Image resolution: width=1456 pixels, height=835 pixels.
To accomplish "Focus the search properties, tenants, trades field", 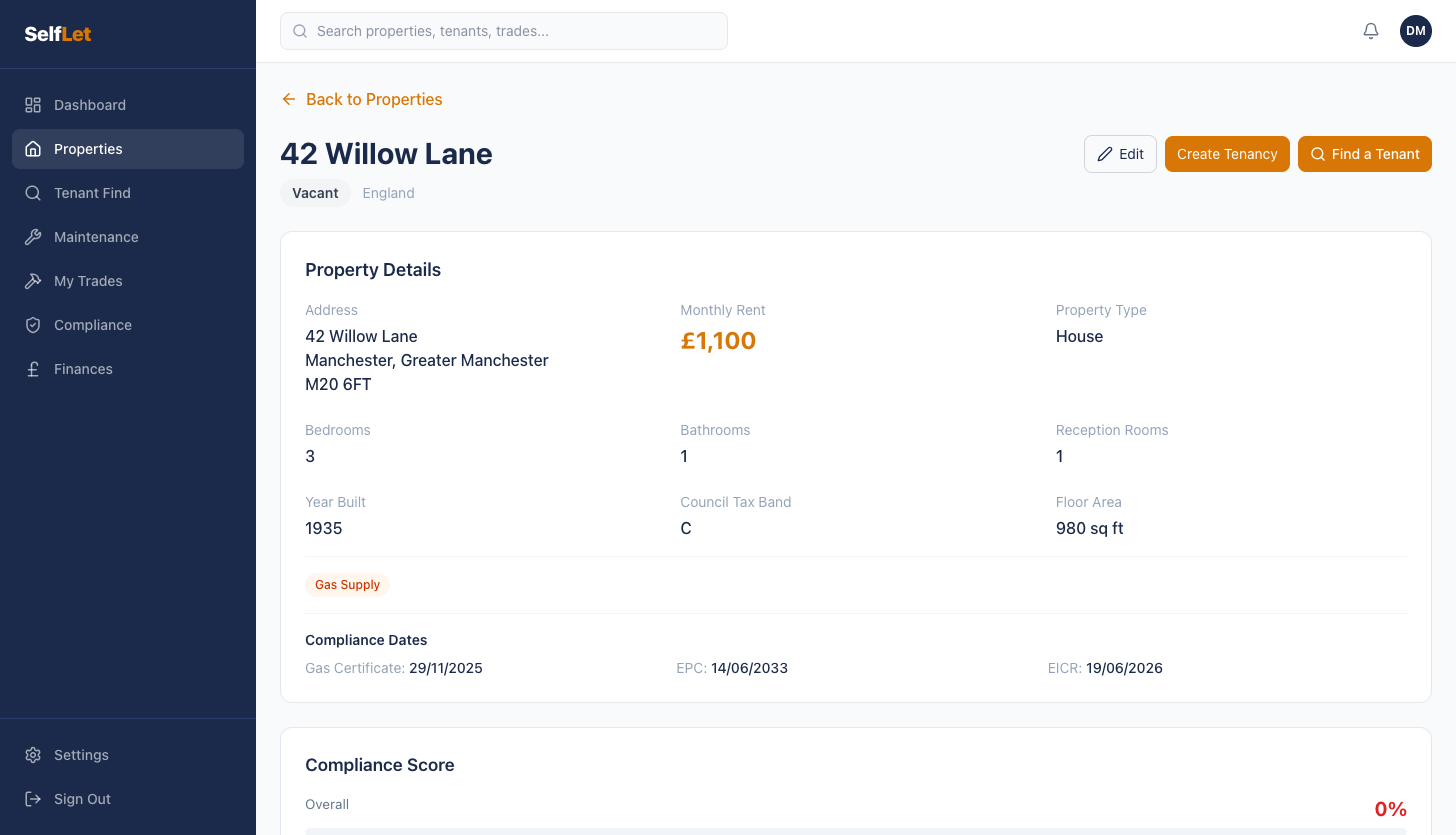I will [504, 31].
